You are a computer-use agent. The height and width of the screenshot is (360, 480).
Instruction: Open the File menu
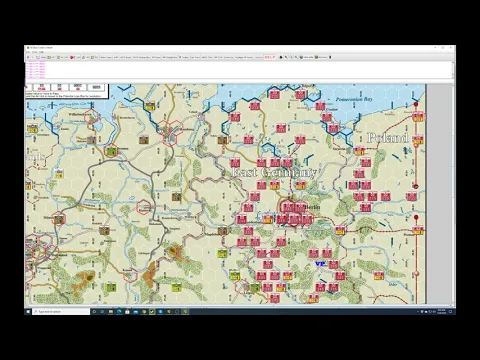pyautogui.click(x=28, y=52)
